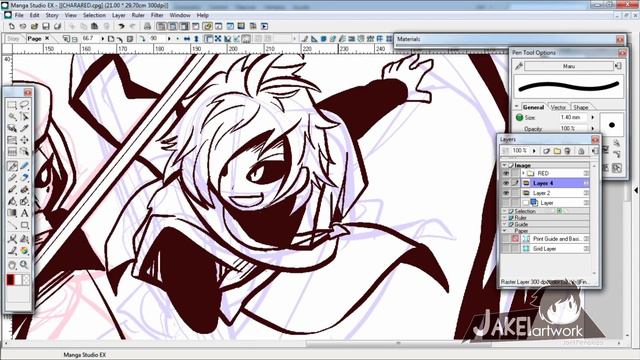Open the Filter menu
Viewport: 640px width, 360px height.
157,16
